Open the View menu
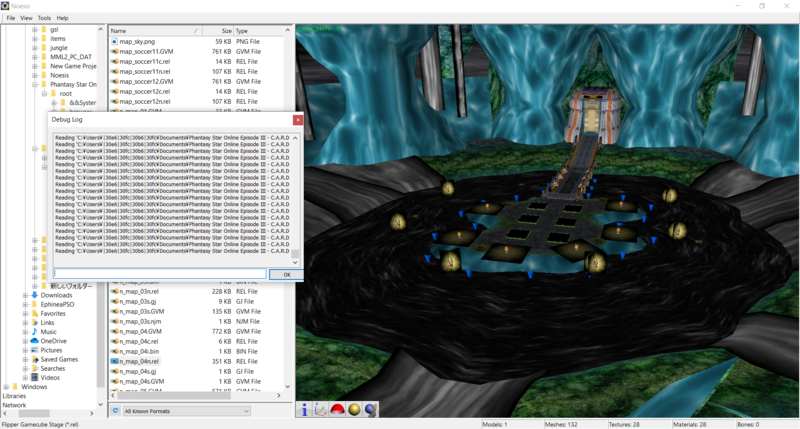 (27, 18)
